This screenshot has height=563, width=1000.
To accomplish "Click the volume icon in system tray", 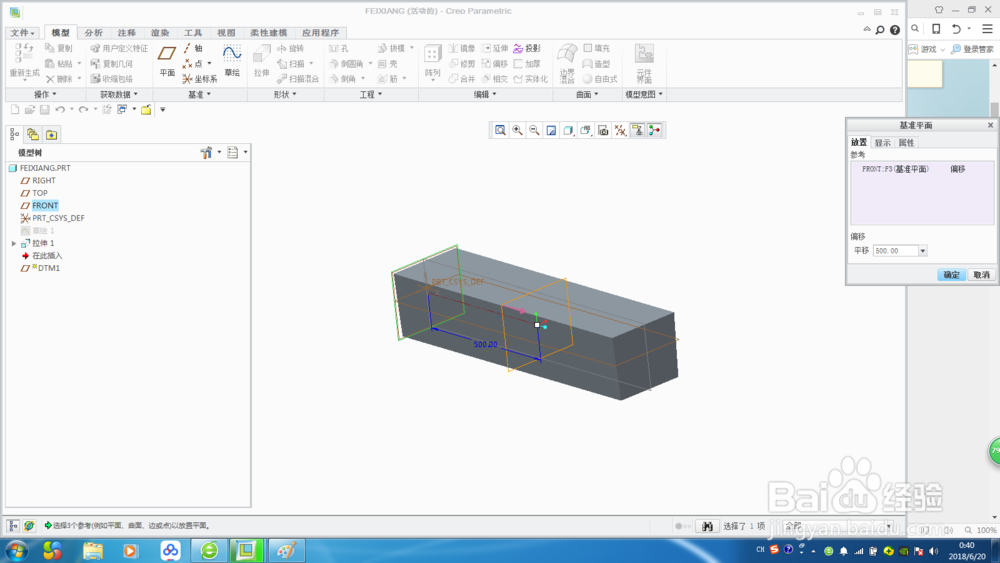I will click(x=934, y=551).
